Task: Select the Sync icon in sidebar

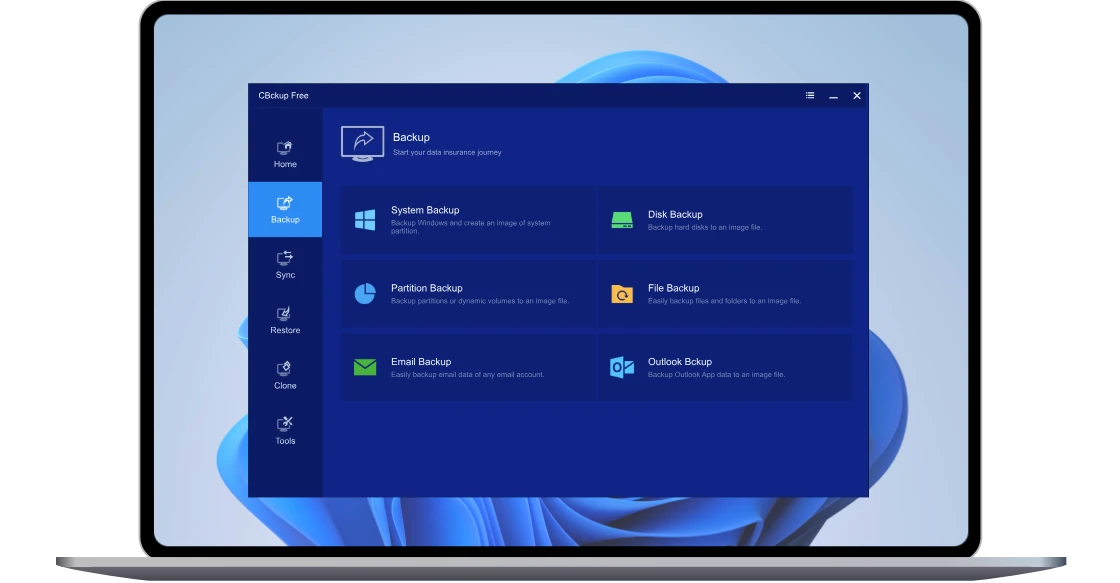Action: 285,258
